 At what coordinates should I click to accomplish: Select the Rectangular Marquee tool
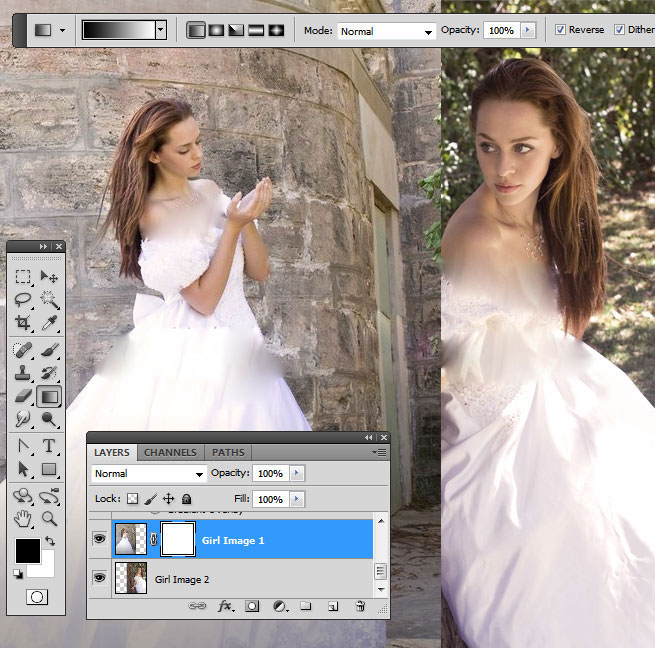23,277
